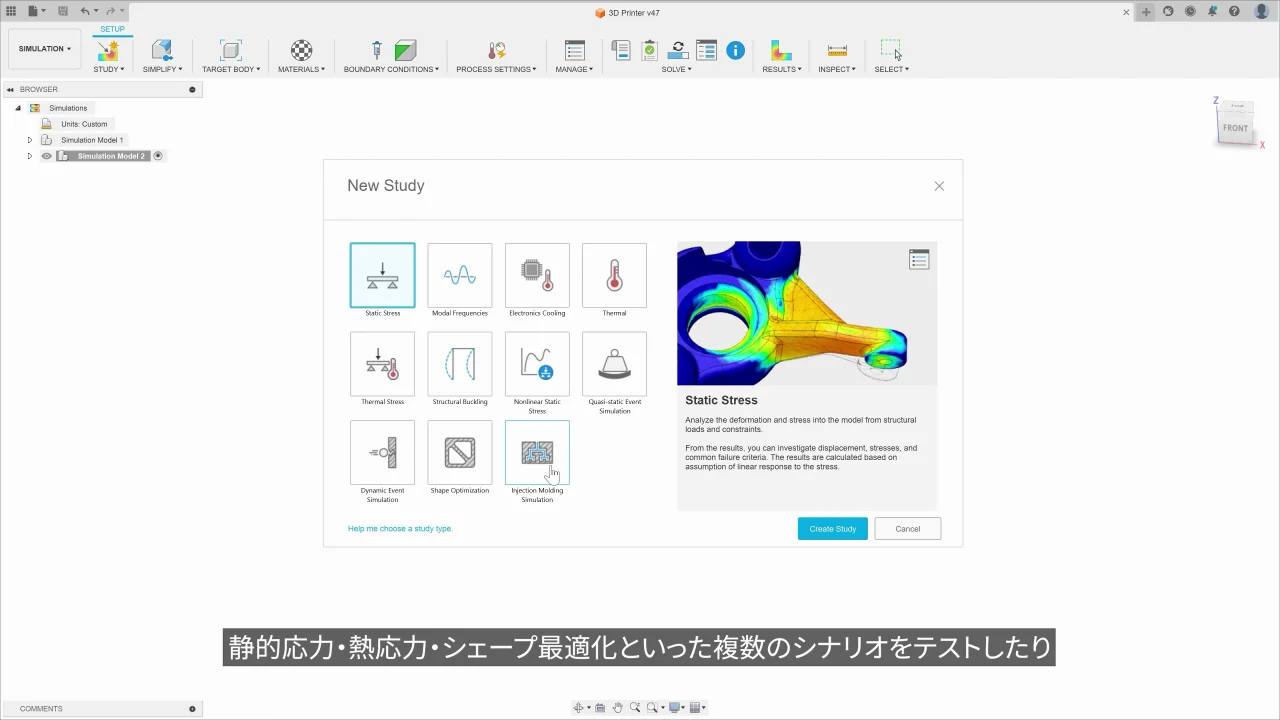Pick Quasi-static Event Simulation study
This screenshot has width=1280, height=720.
614,364
